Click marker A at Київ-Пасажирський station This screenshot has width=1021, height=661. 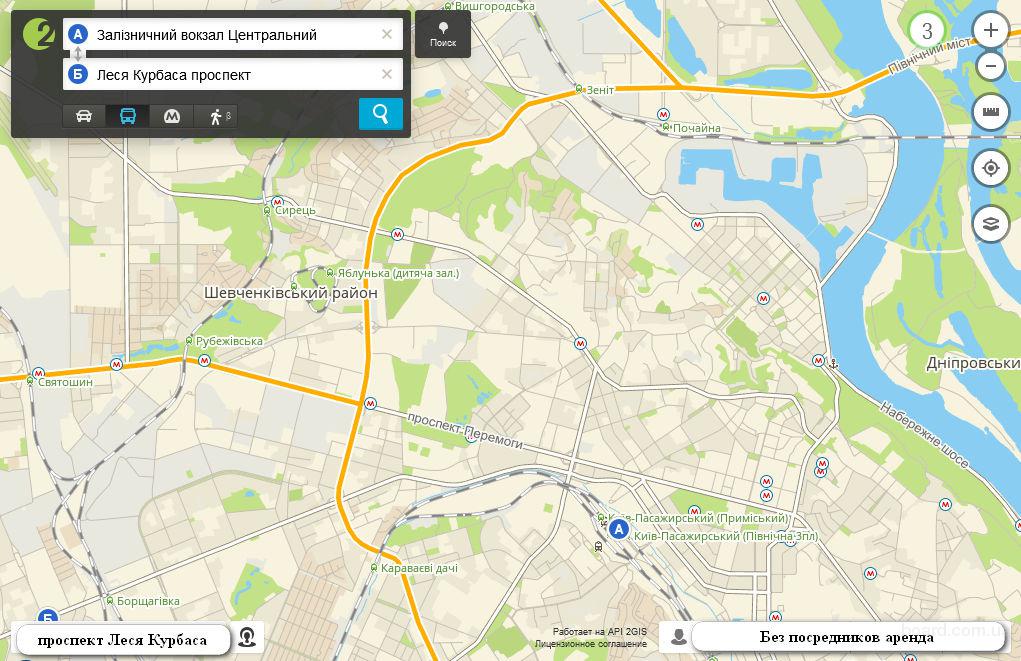tap(619, 530)
